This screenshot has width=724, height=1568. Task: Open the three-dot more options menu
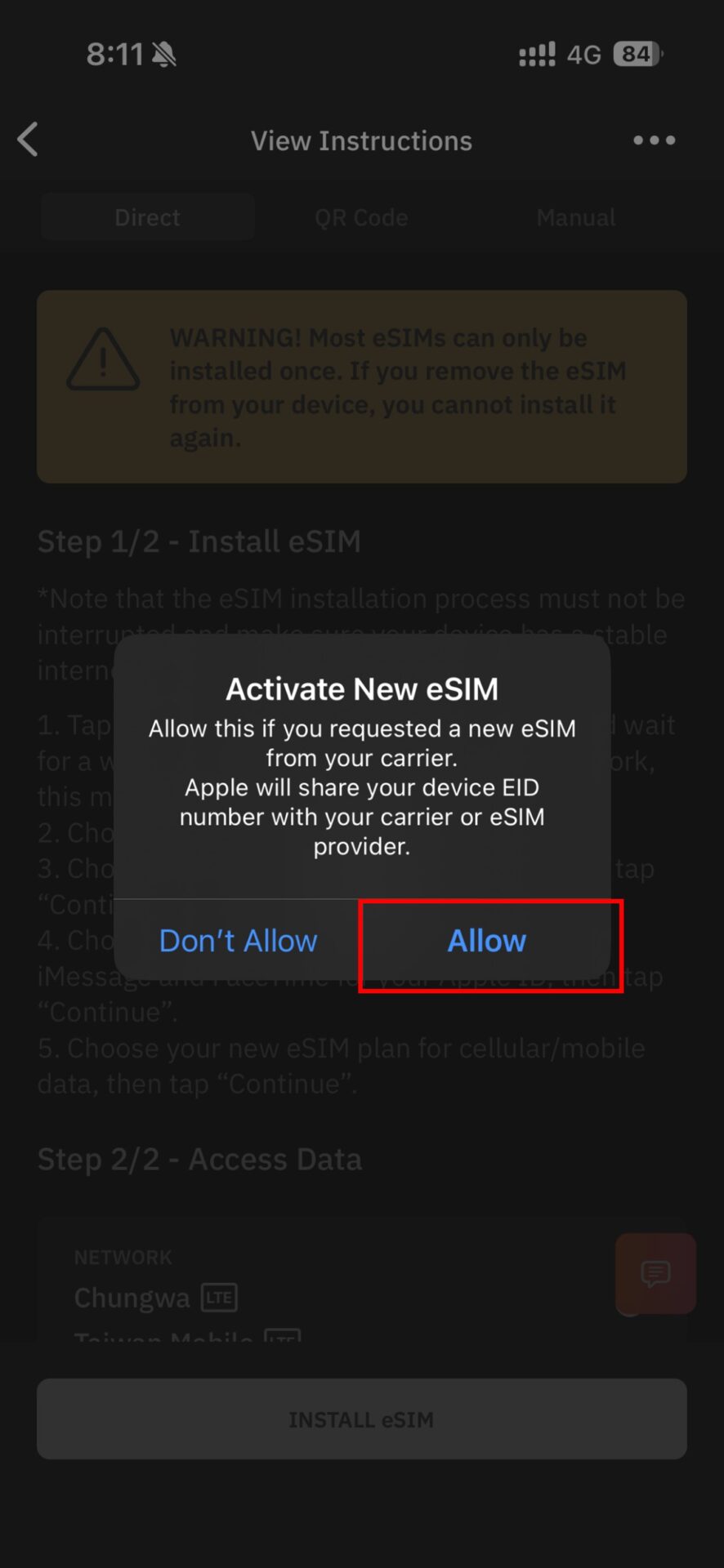tap(655, 140)
